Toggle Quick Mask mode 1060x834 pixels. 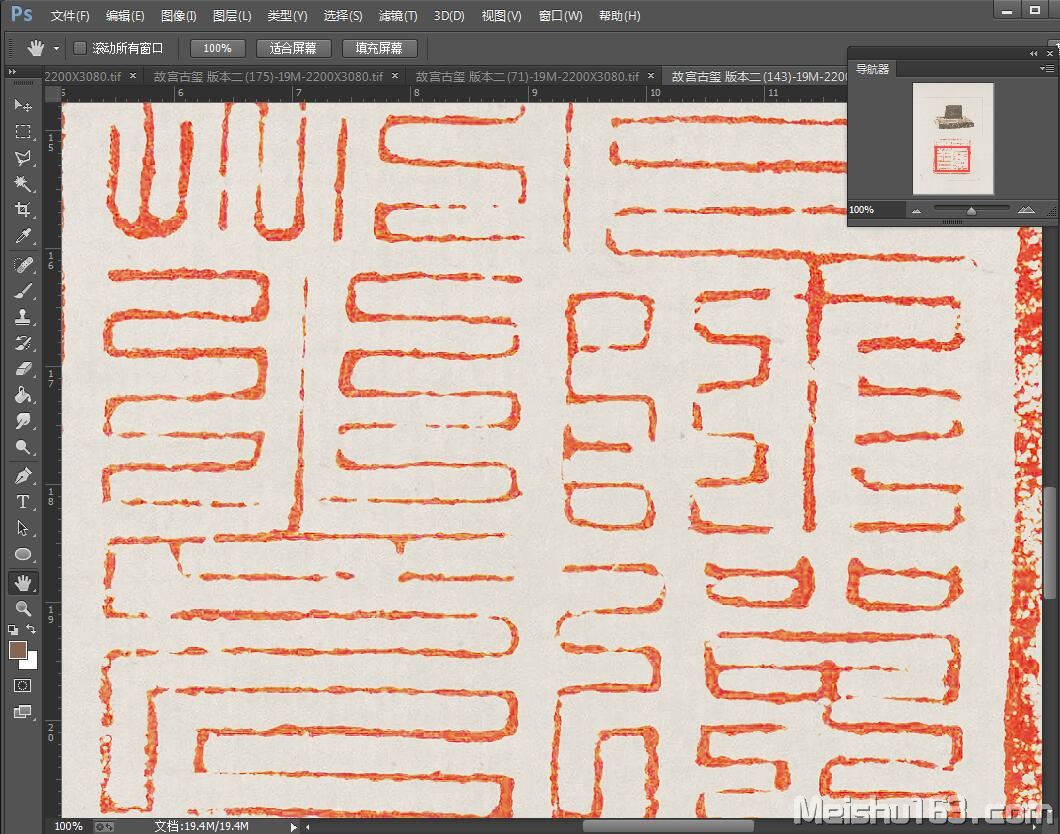(x=22, y=685)
